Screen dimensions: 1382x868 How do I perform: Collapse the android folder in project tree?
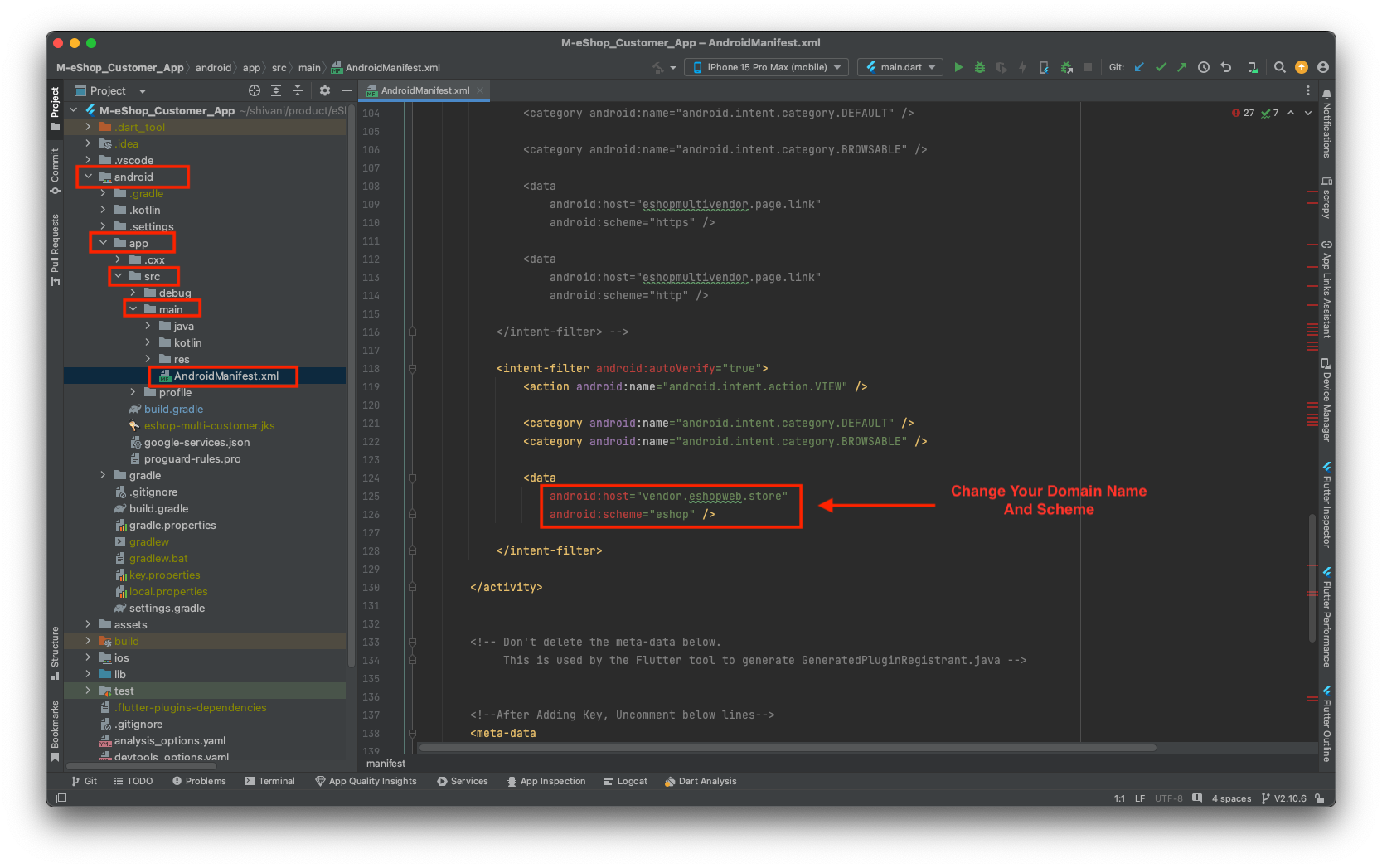click(88, 177)
